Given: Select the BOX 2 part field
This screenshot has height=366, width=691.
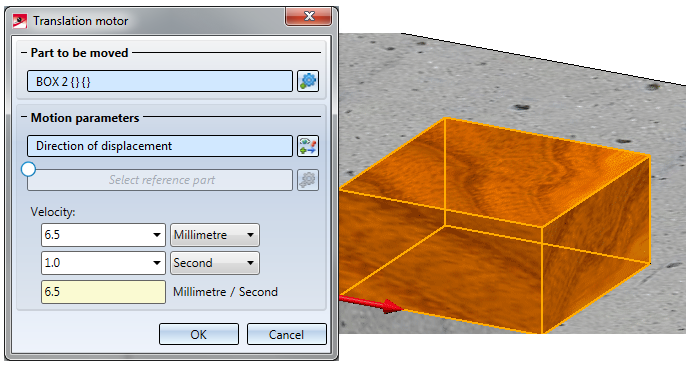Looking at the screenshot, I should pos(160,81).
